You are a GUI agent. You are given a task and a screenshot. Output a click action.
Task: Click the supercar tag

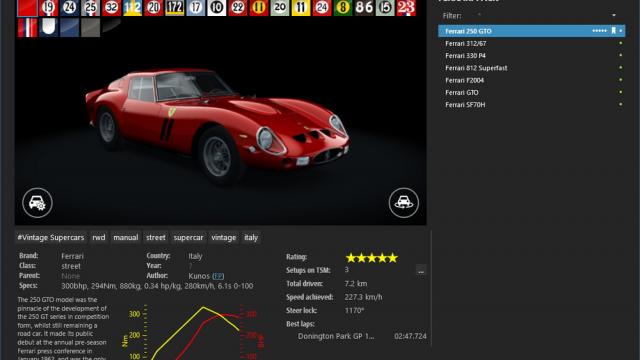click(x=189, y=238)
